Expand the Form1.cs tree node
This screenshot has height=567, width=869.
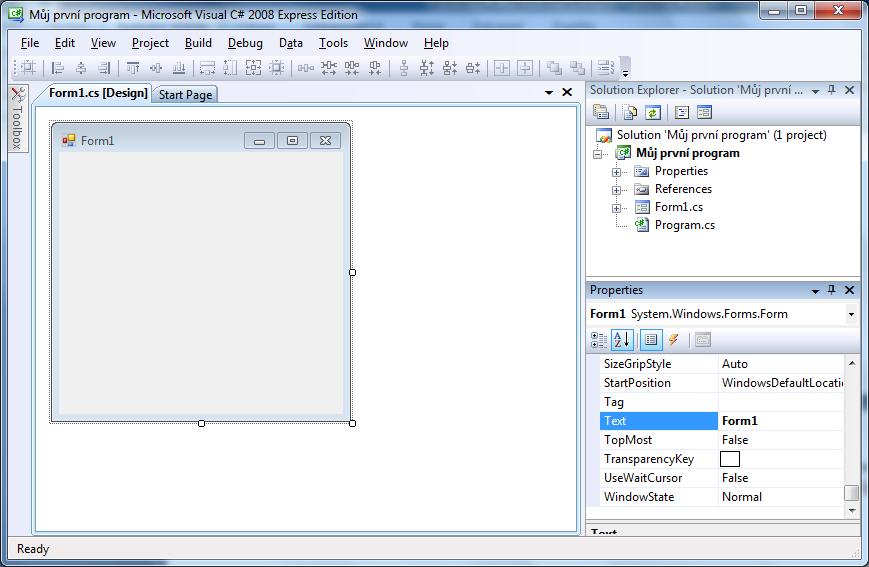click(616, 208)
